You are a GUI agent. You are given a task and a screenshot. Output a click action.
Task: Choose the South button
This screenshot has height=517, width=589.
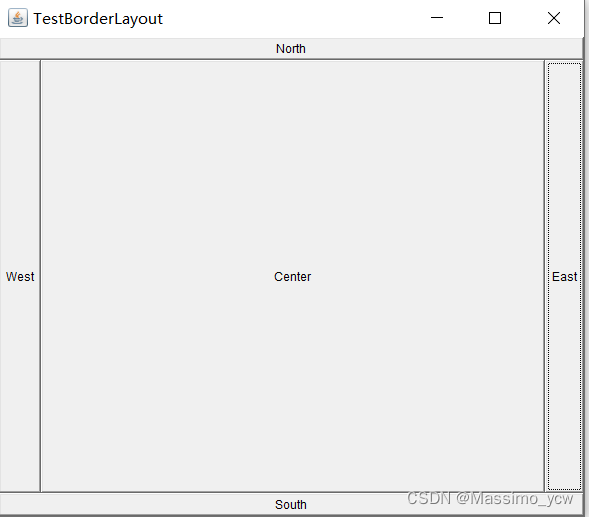click(x=291, y=504)
